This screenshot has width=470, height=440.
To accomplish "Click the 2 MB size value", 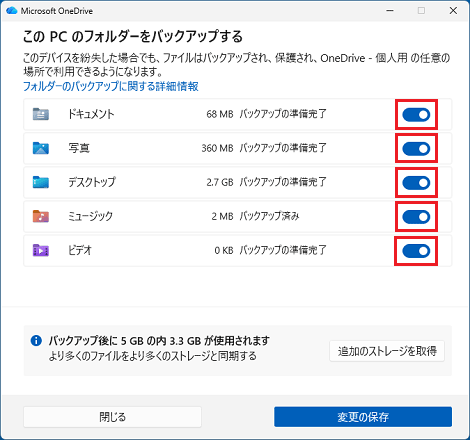I will click(222, 216).
